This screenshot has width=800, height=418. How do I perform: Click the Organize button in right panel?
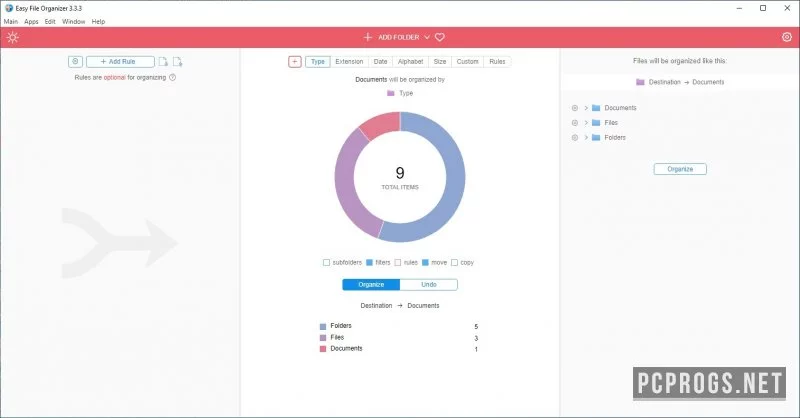click(x=680, y=169)
